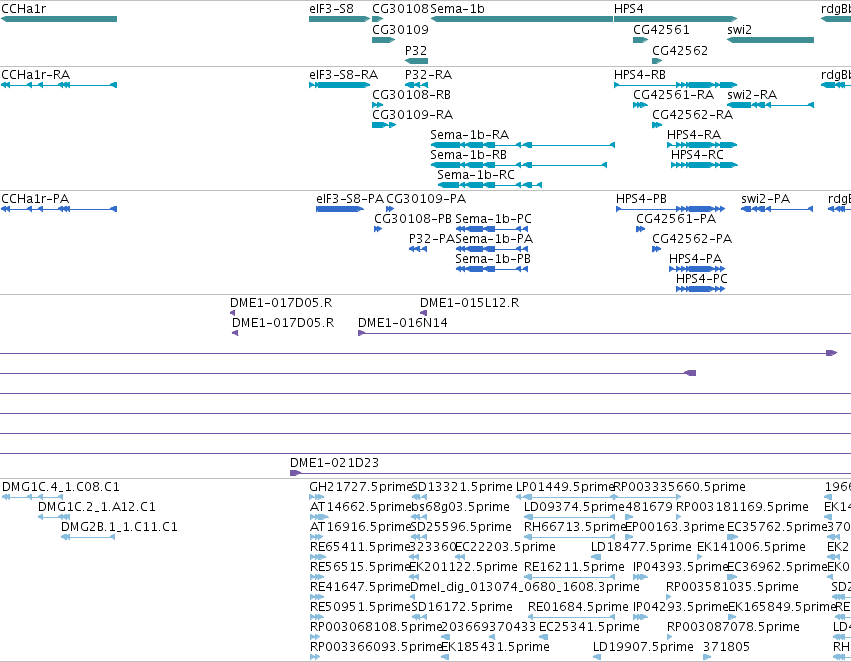This screenshot has height=662, width=851.
Task: Open the RE01684.5prime EST label
Action: (x=578, y=607)
